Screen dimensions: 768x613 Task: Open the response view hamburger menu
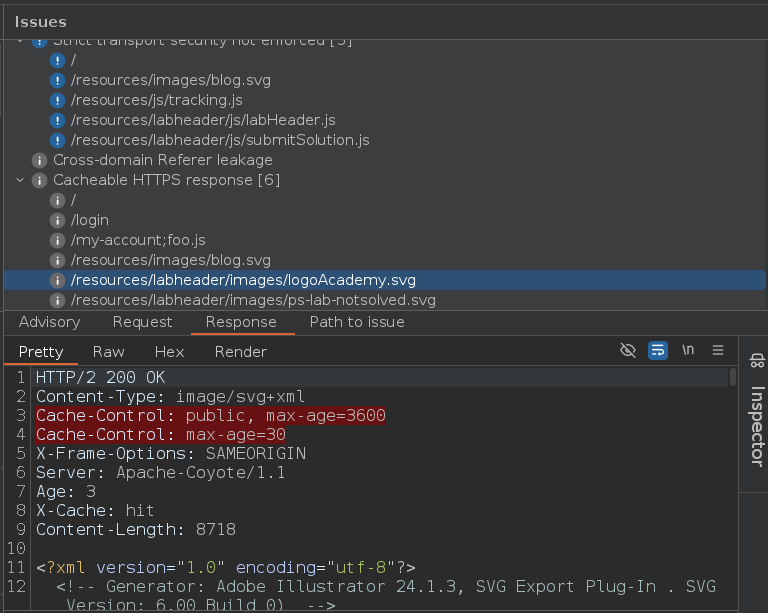click(717, 351)
